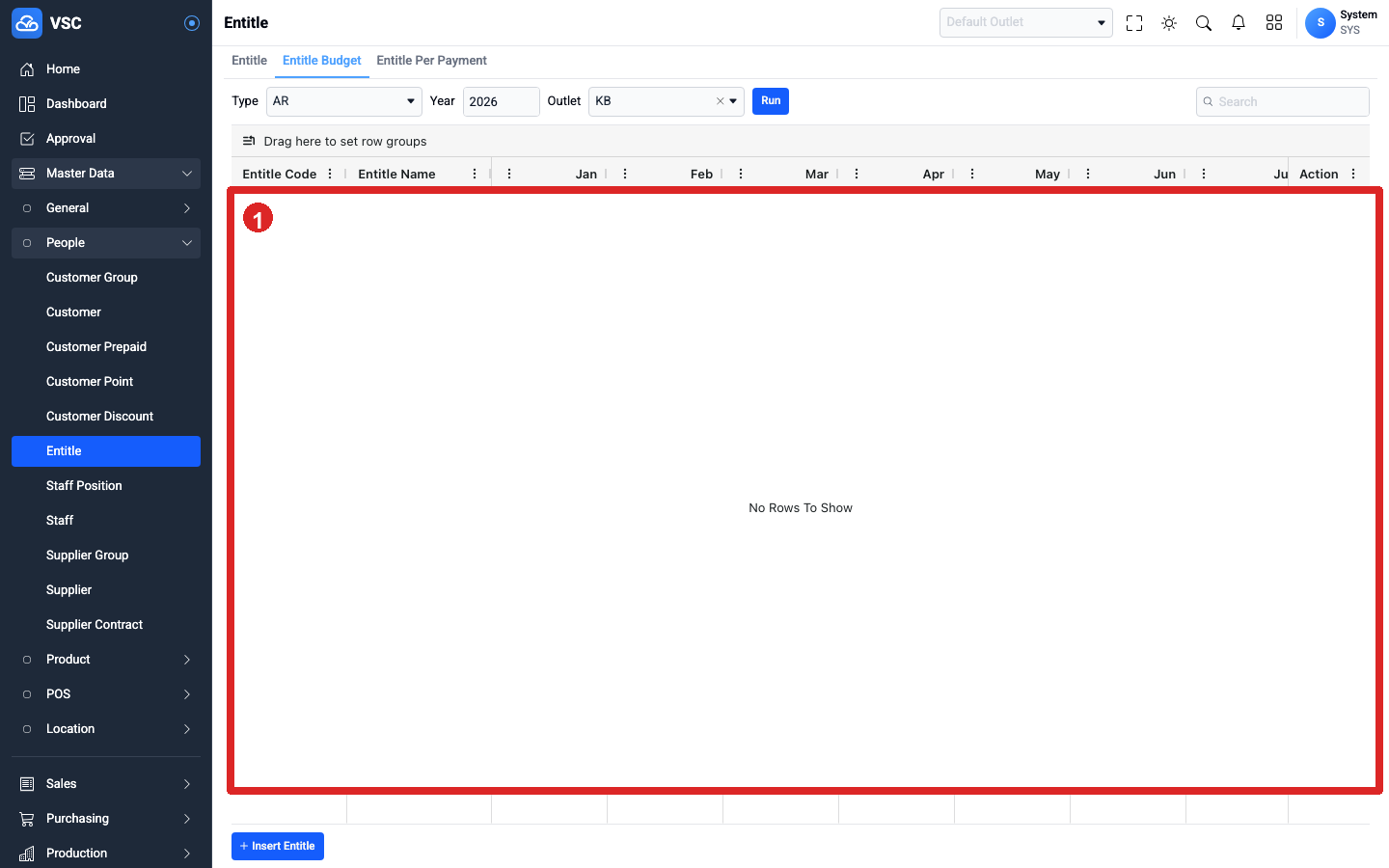Open the System user avatar
The image size is (1389, 868).
(x=1321, y=23)
